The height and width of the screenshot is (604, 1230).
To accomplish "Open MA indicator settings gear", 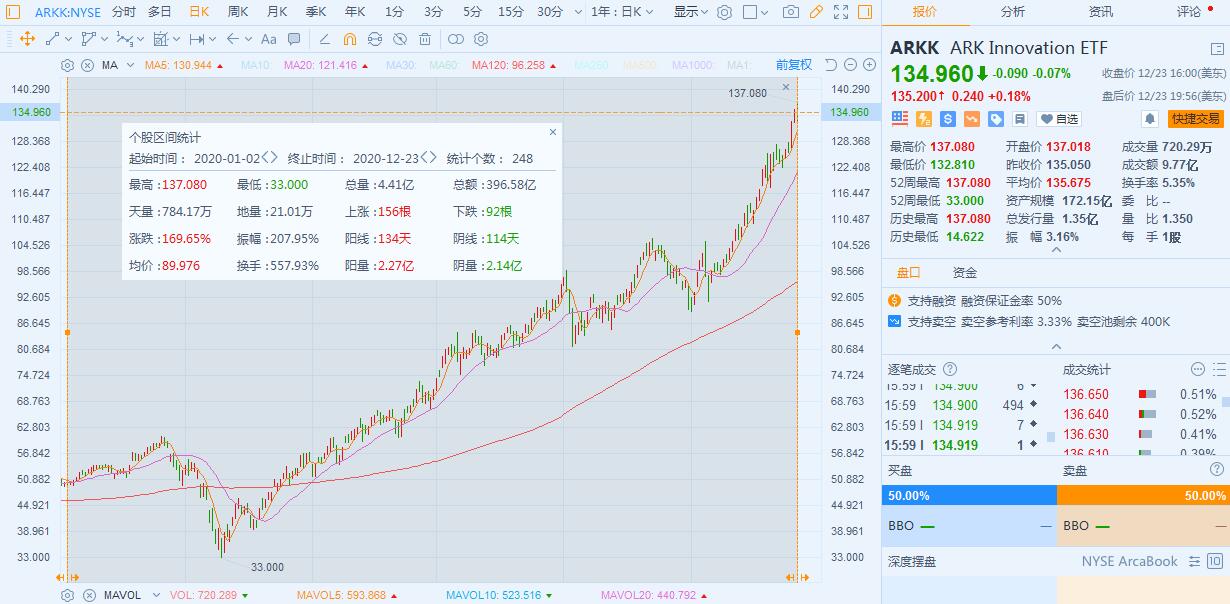I will coord(68,65).
